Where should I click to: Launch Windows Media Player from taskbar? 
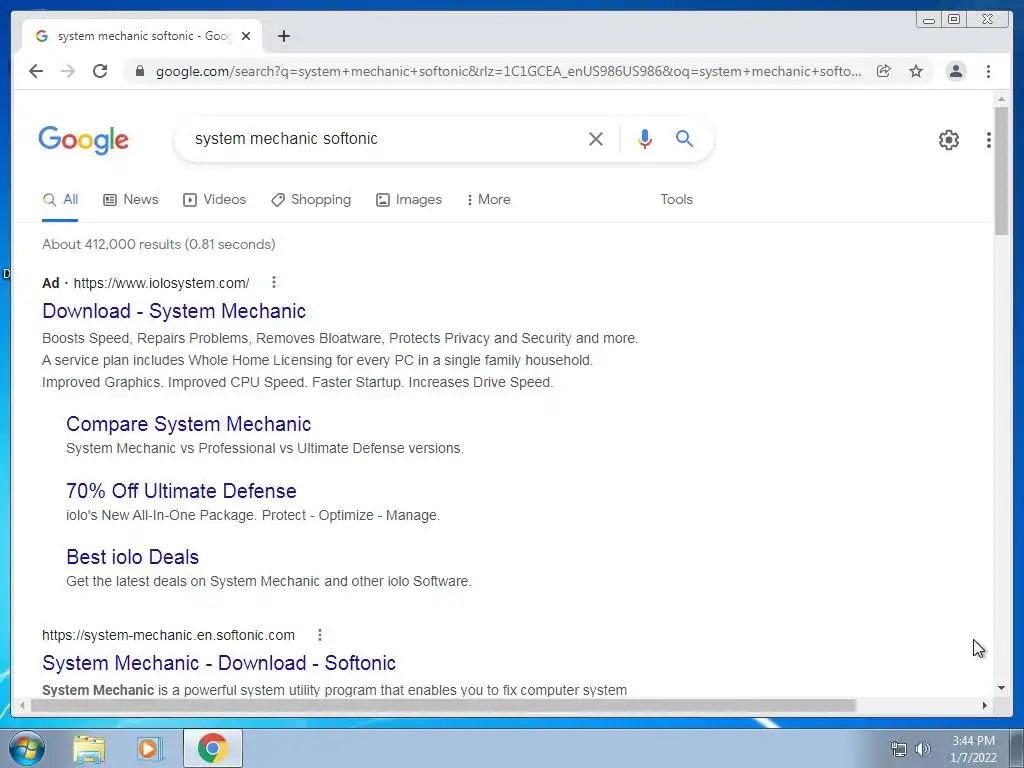click(x=150, y=748)
